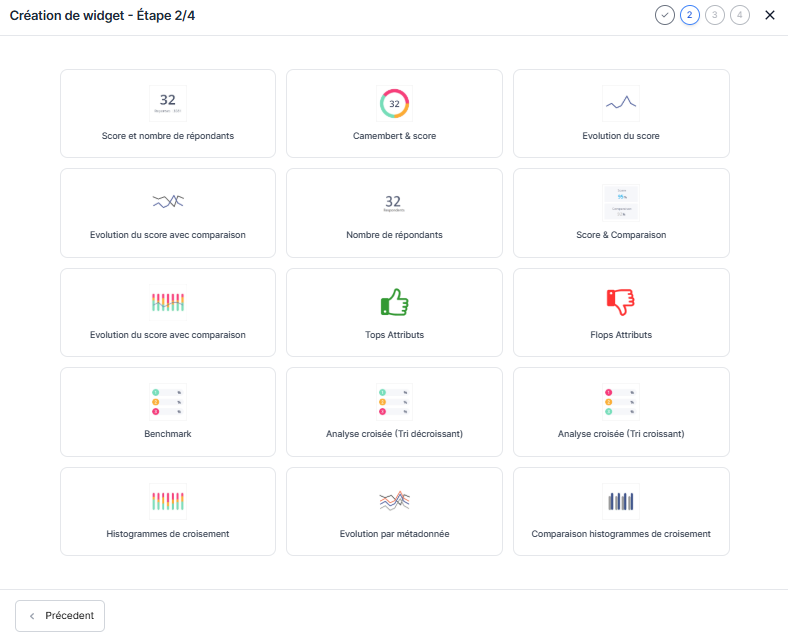This screenshot has width=788, height=640.
Task: Click the Evolution par métadonnée multi-line icon
Action: coord(394,500)
